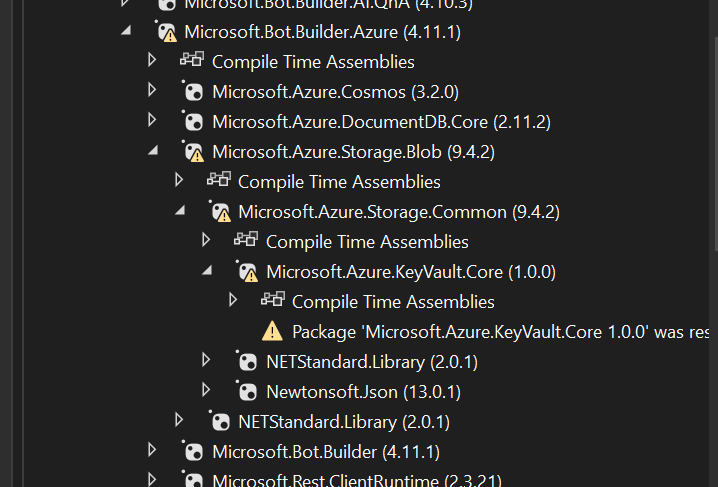Image resolution: width=718 pixels, height=487 pixels.
Task: Expand the Newtonsoft.Json package node
Action: tap(206, 390)
